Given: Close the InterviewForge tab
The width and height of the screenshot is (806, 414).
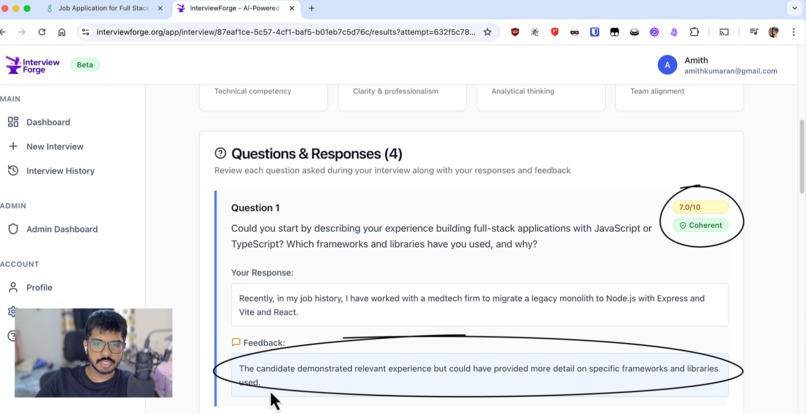Looking at the screenshot, I should (292, 8).
